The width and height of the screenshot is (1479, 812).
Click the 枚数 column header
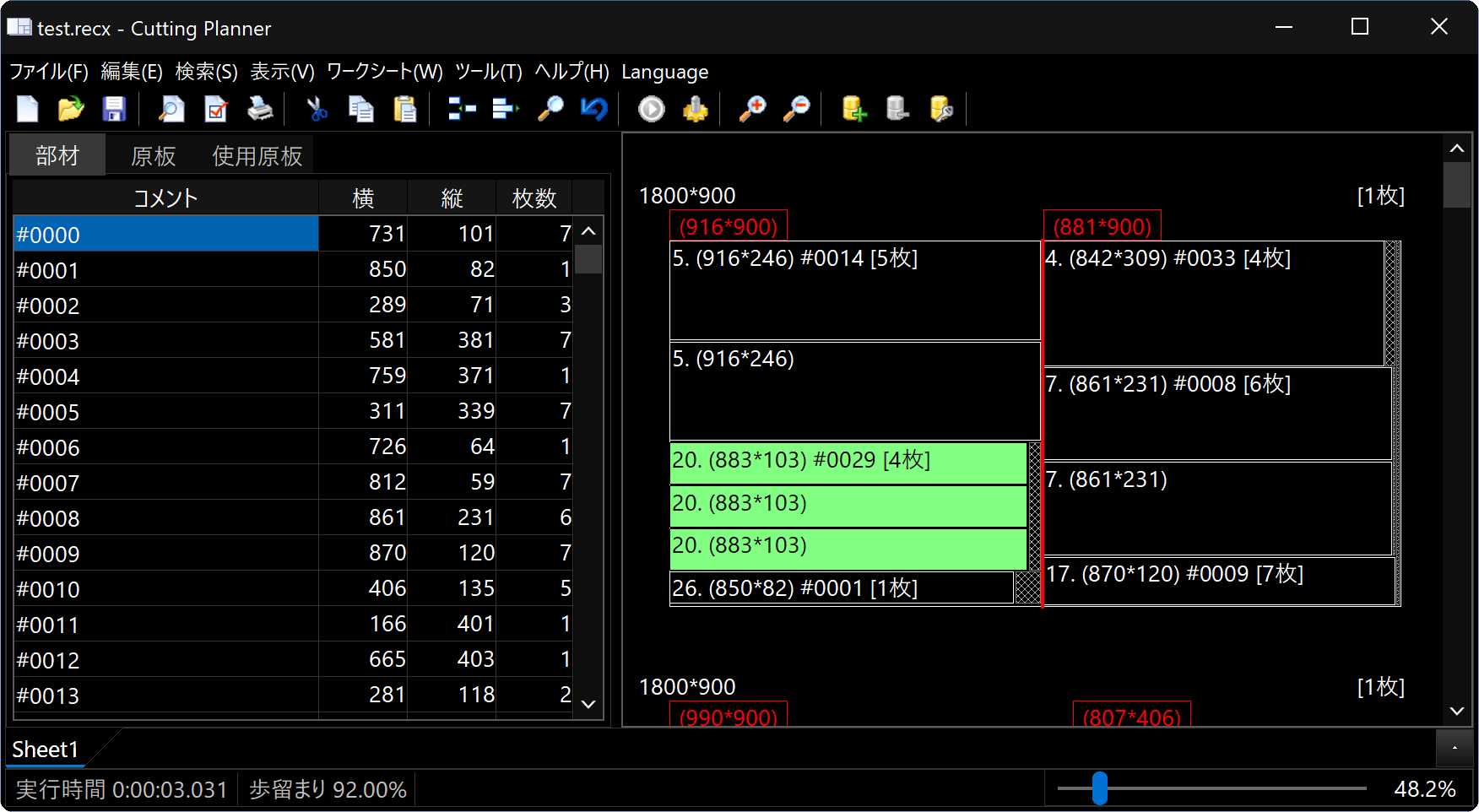[534, 198]
